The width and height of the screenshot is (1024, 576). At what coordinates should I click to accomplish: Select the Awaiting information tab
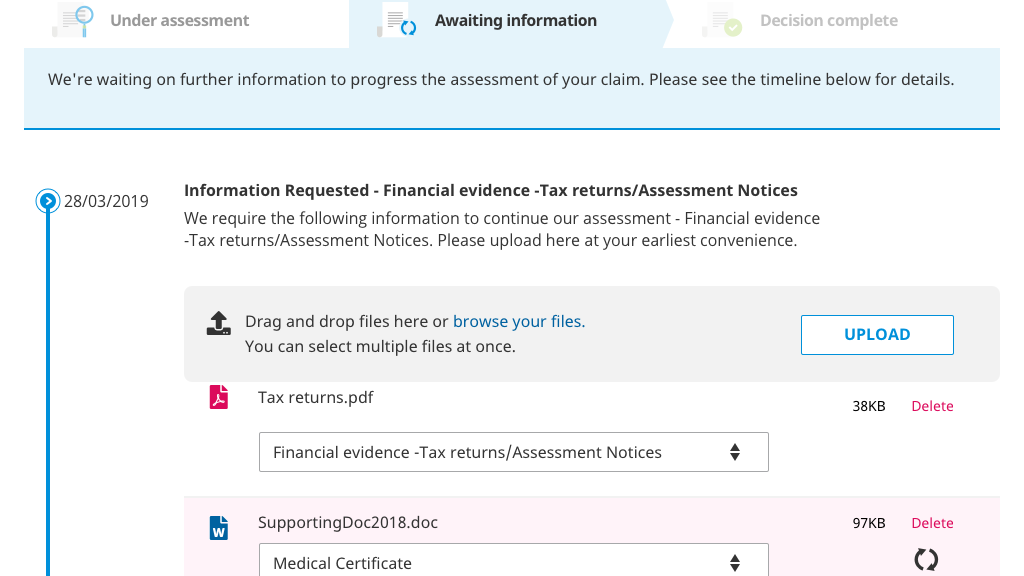click(x=515, y=21)
